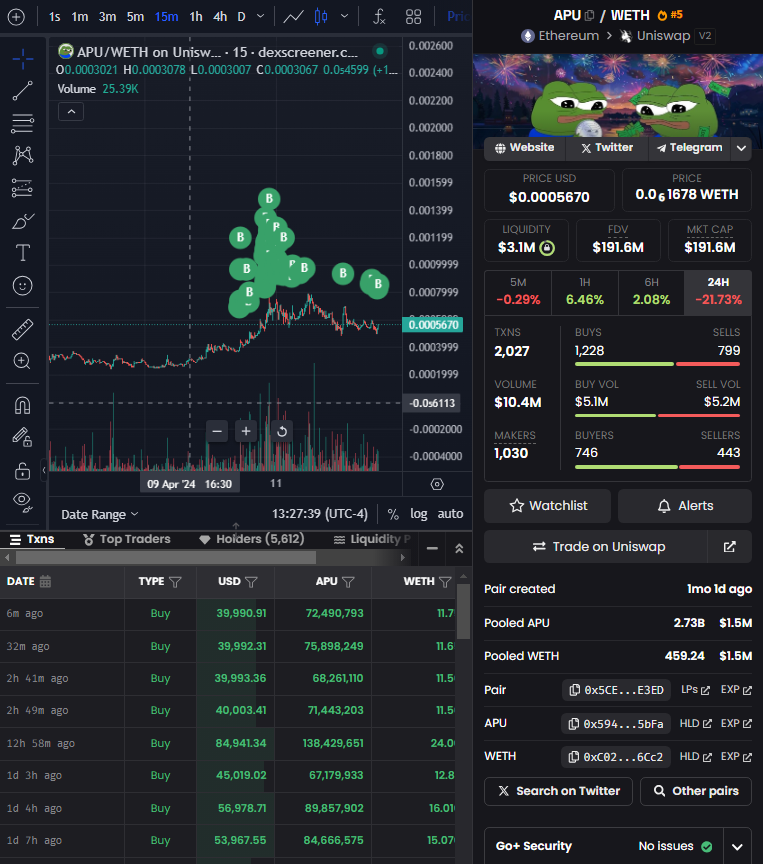Open the chart style dropdown arrow

(344, 17)
